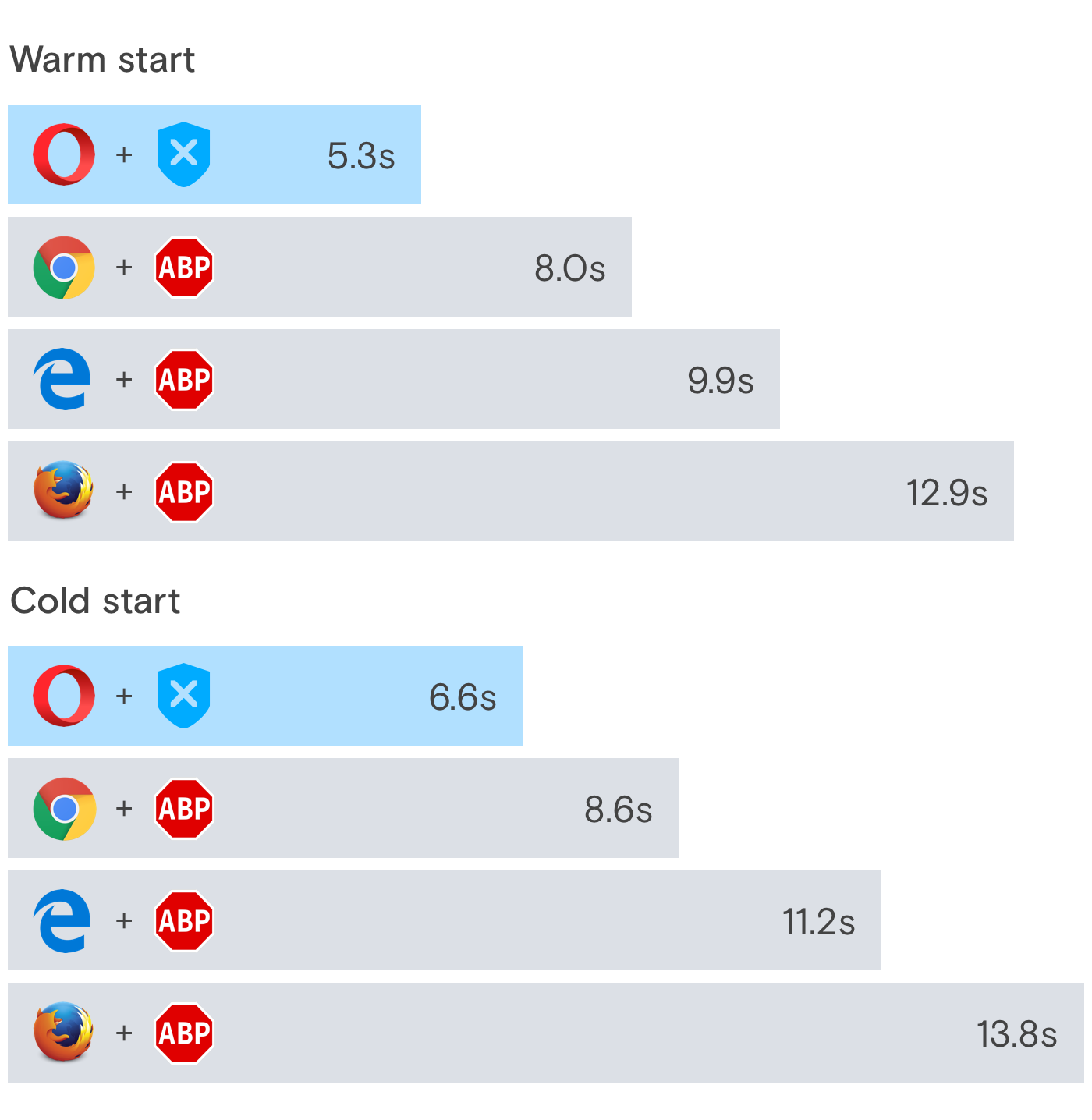Click the ABP icon beside Firefox in Cold start
Screen dimensions: 1092x1120
pyautogui.click(x=184, y=1033)
